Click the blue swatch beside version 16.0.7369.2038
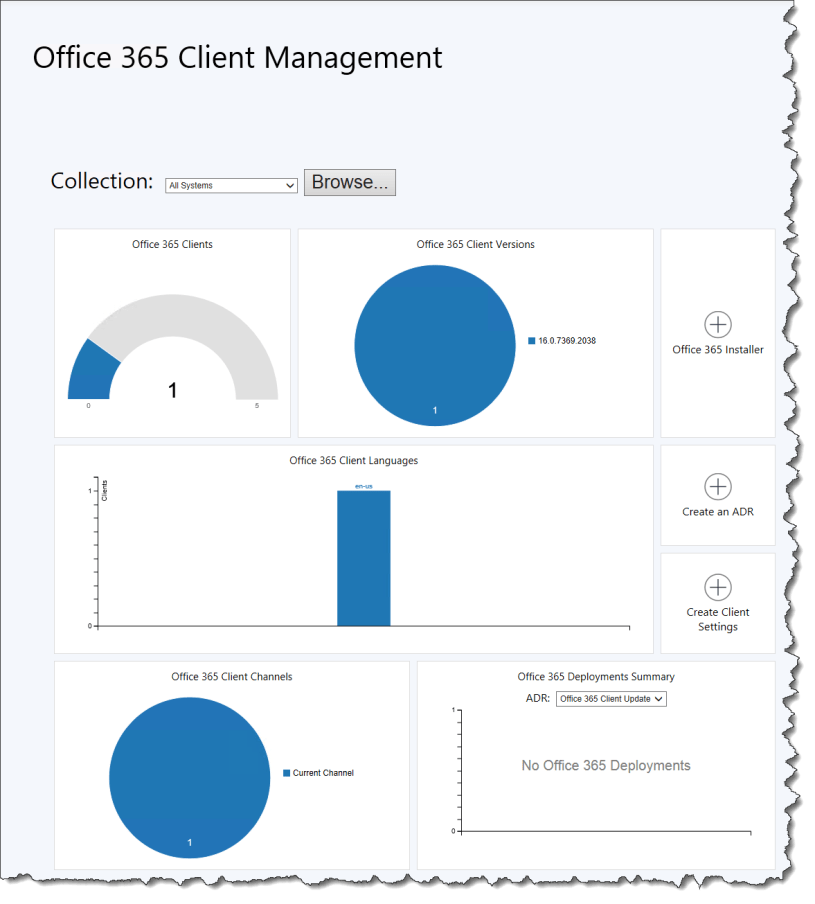The height and width of the screenshot is (904, 815). pyautogui.click(x=532, y=341)
